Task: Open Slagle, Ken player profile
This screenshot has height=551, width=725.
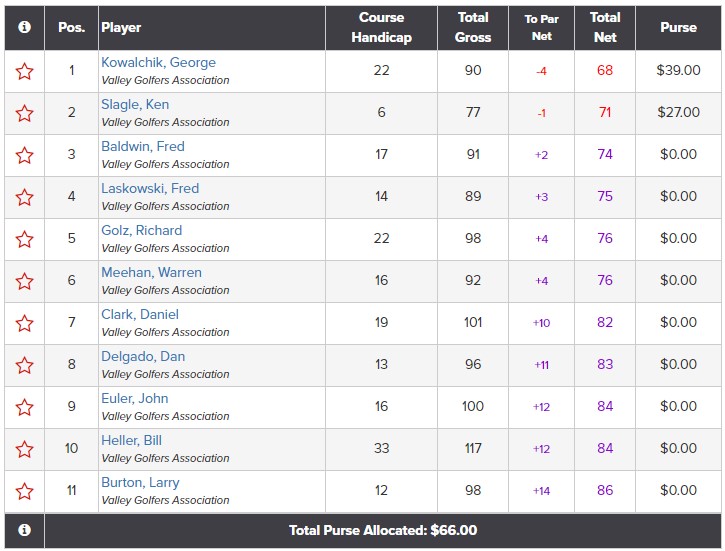Action: (x=135, y=104)
